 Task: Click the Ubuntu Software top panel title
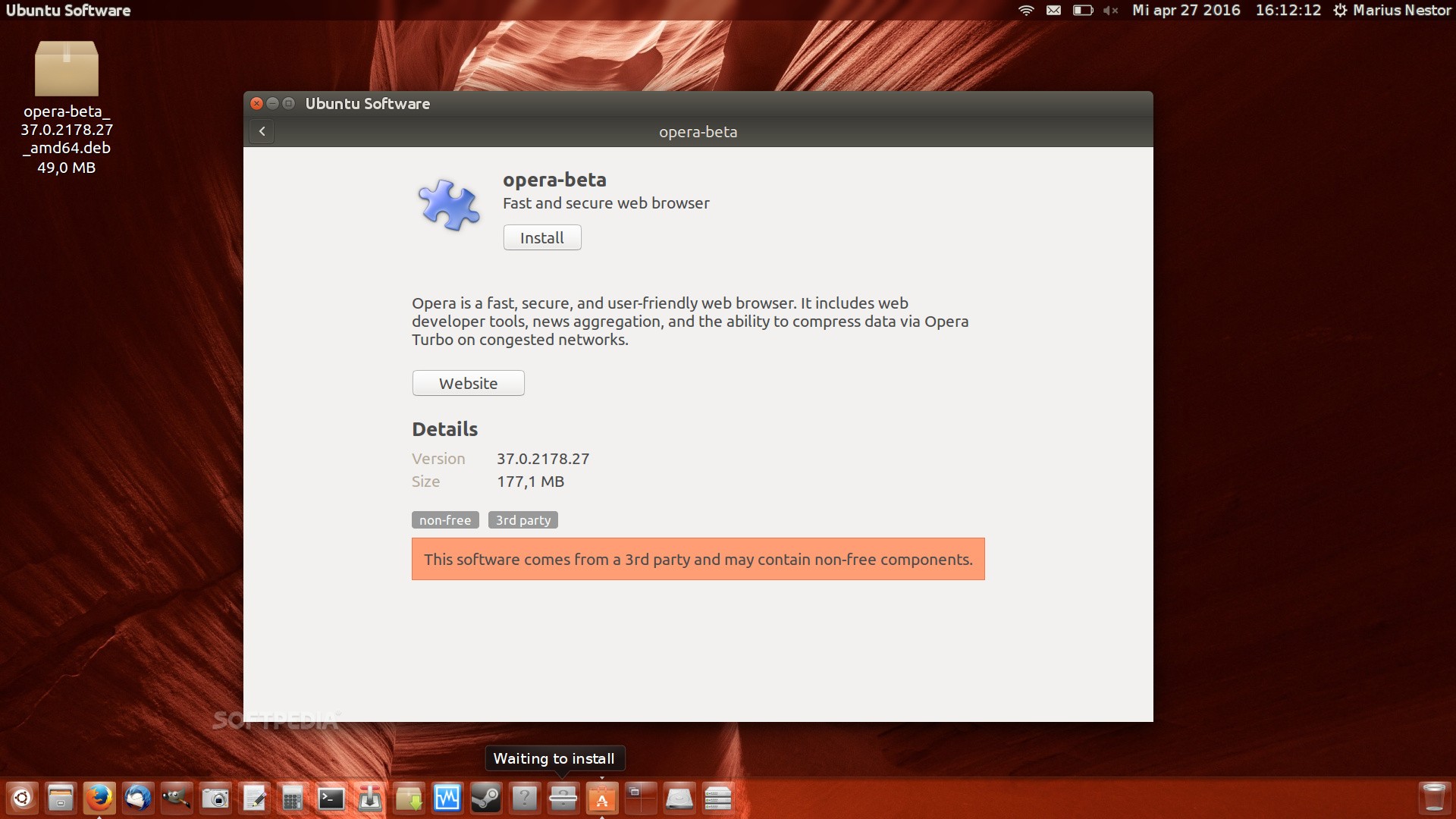pos(68,10)
